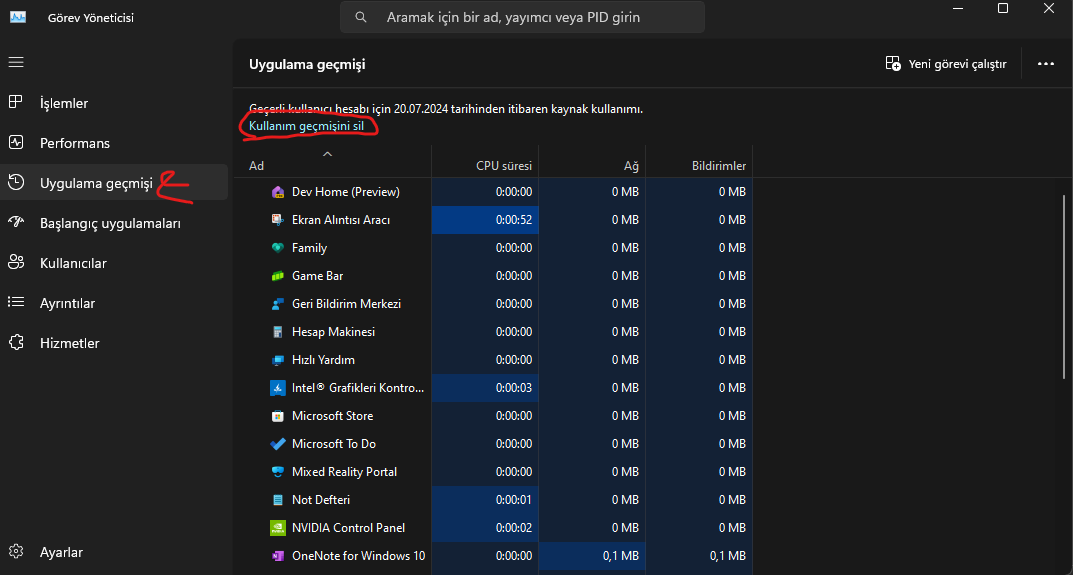Open Ayarlar at the sidebar bottom
Screen dimensions: 1073x575
[114, 552]
